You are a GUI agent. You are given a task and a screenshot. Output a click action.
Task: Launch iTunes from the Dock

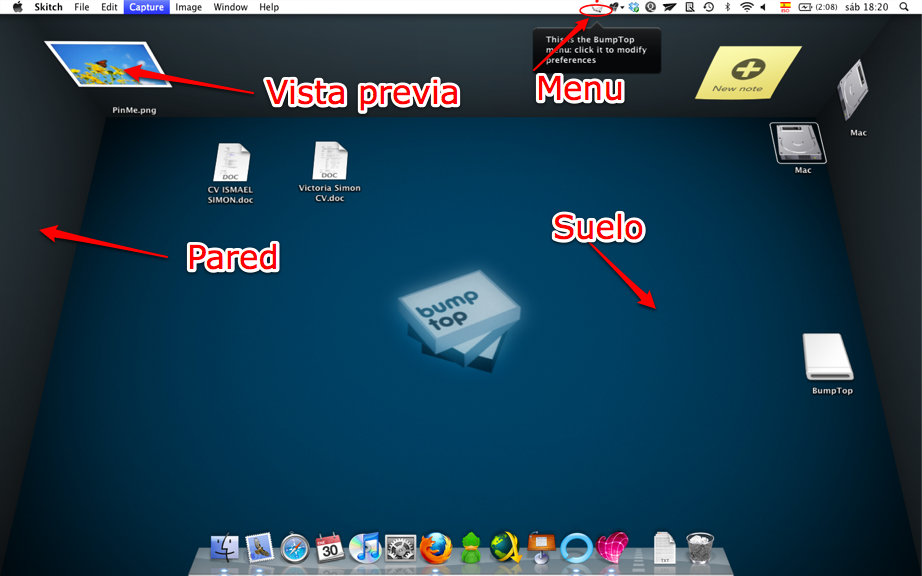(365, 548)
